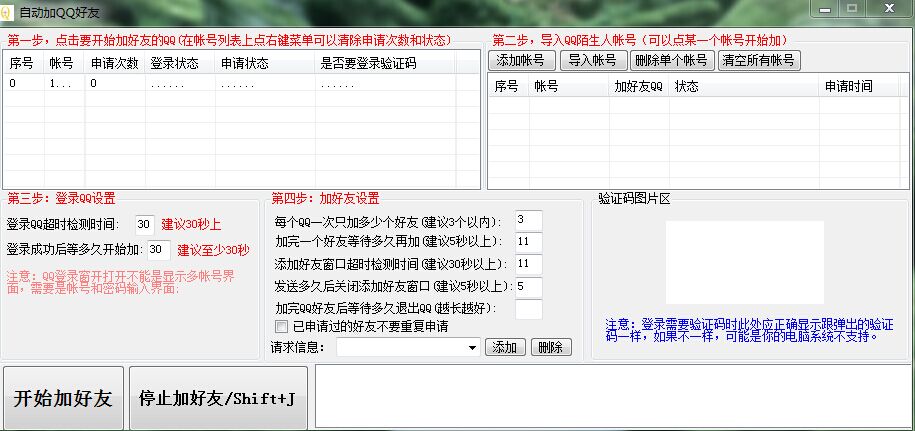
Task: Click the white 验证码图片区 captcha image box
Action: (x=745, y=262)
